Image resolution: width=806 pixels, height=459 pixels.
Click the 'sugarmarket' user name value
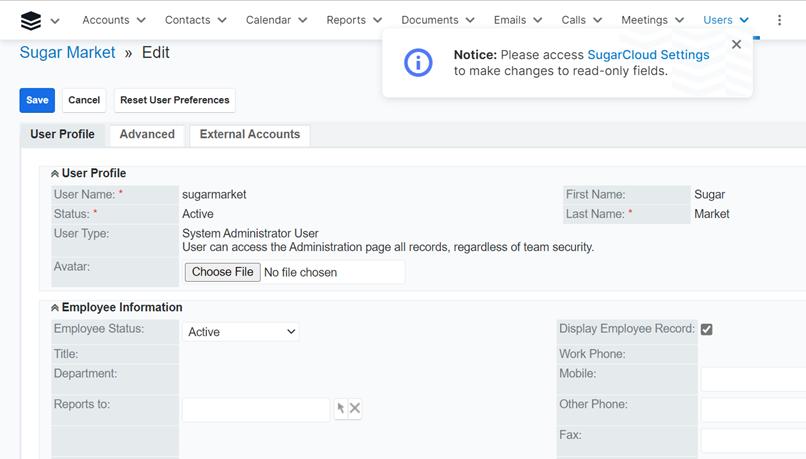coord(214,195)
